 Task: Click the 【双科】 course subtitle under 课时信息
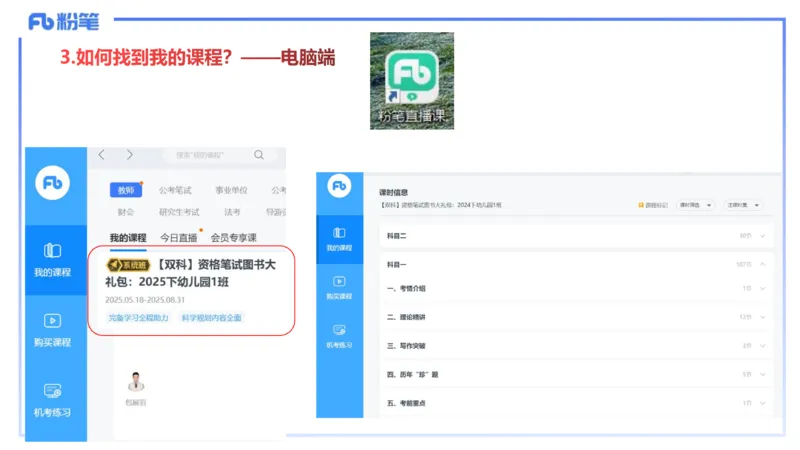tap(440, 205)
